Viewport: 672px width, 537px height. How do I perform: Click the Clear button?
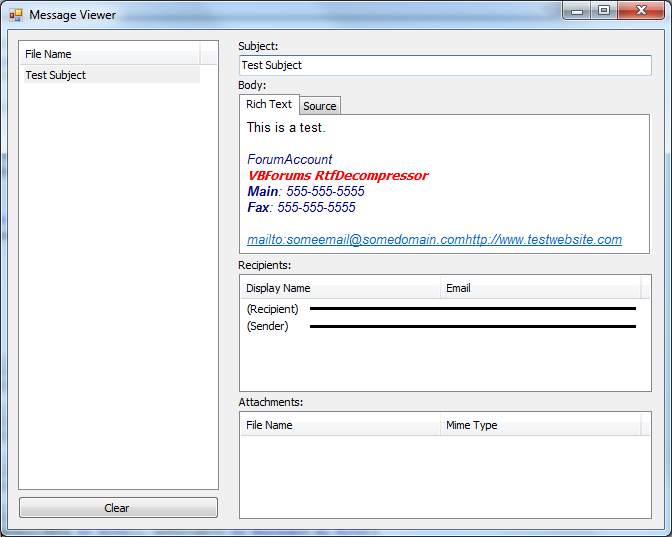[x=118, y=508]
